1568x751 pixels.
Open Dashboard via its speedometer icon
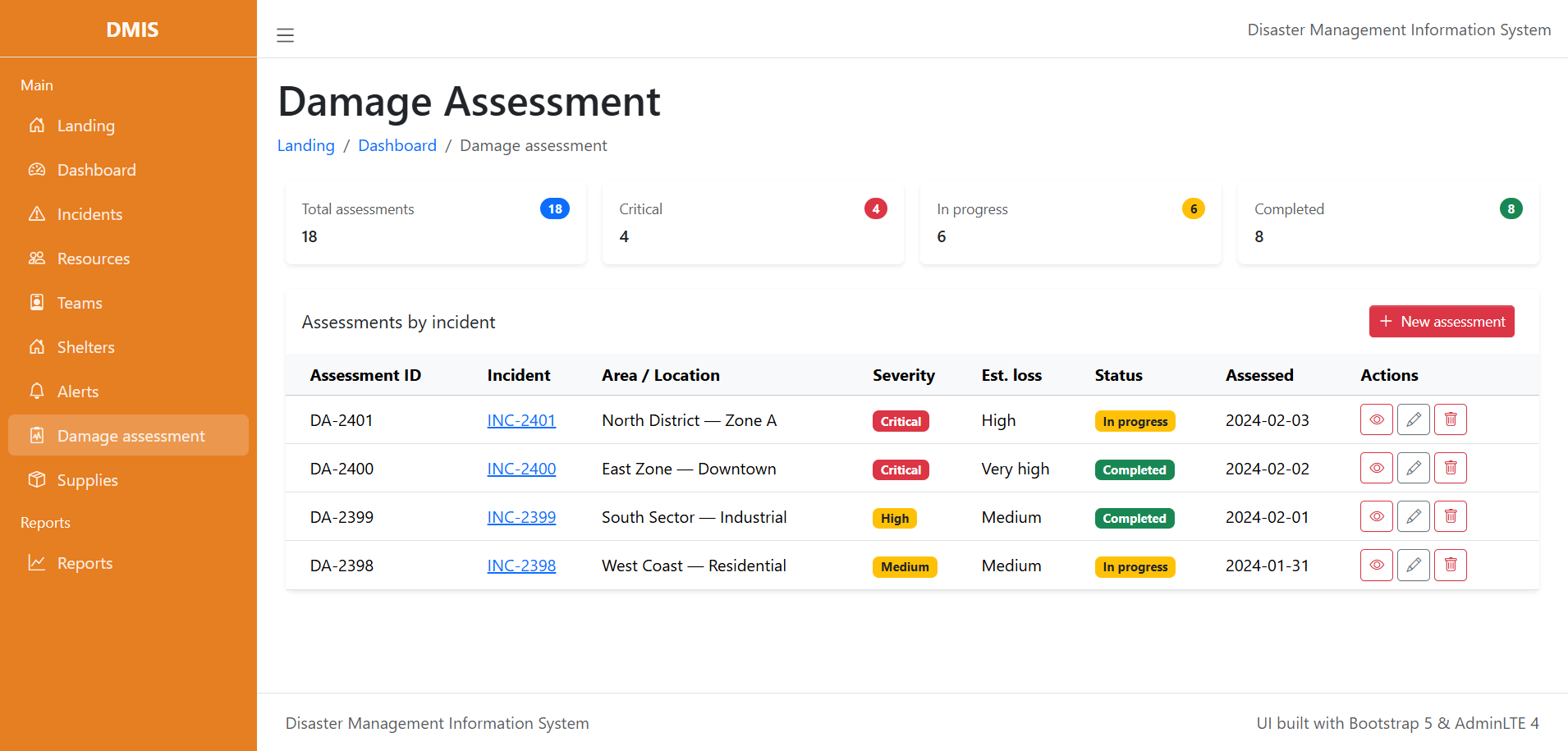38,170
